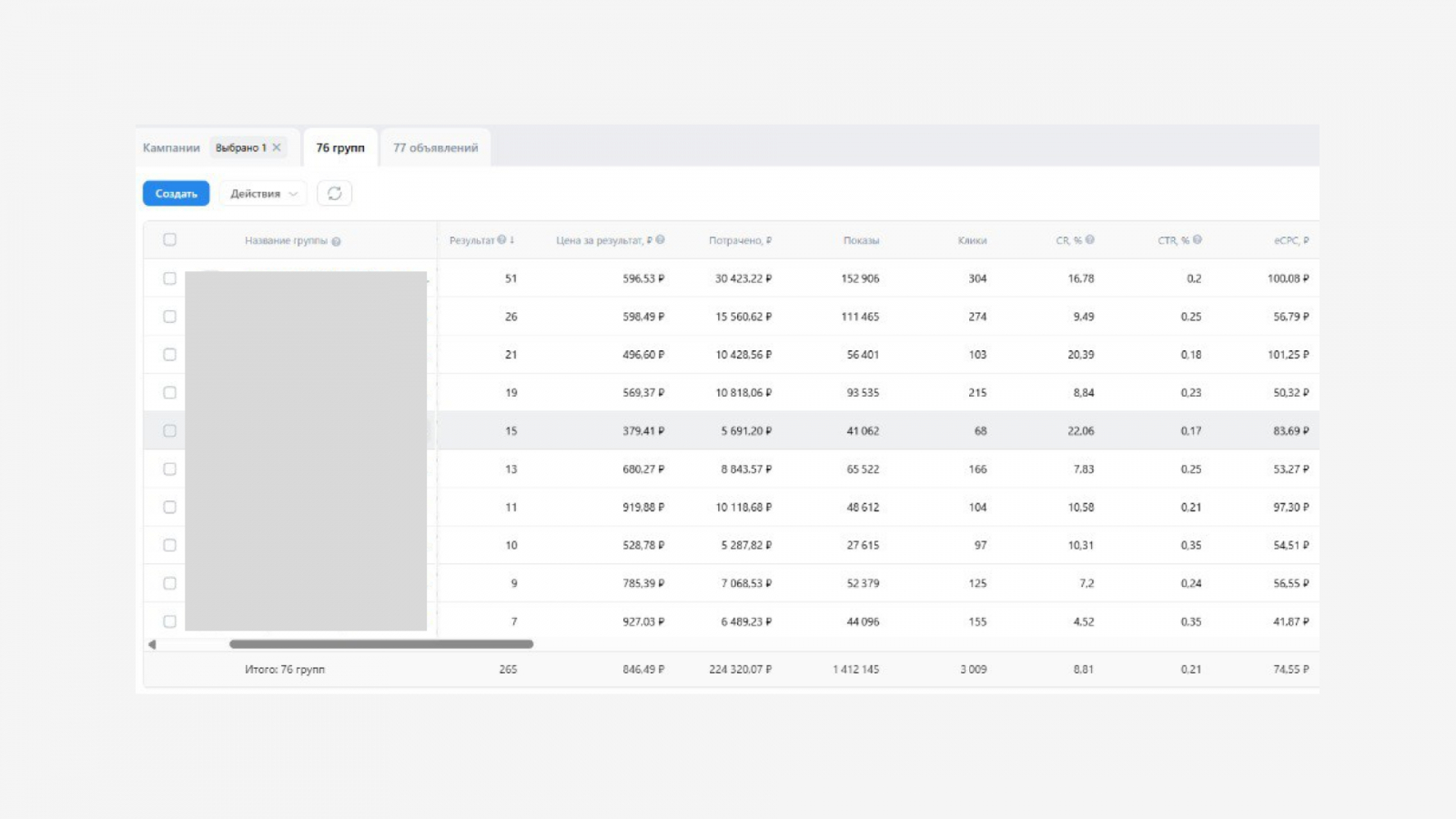Toggle the select-all checkbox in table header
1456x819 pixels.
[169, 240]
